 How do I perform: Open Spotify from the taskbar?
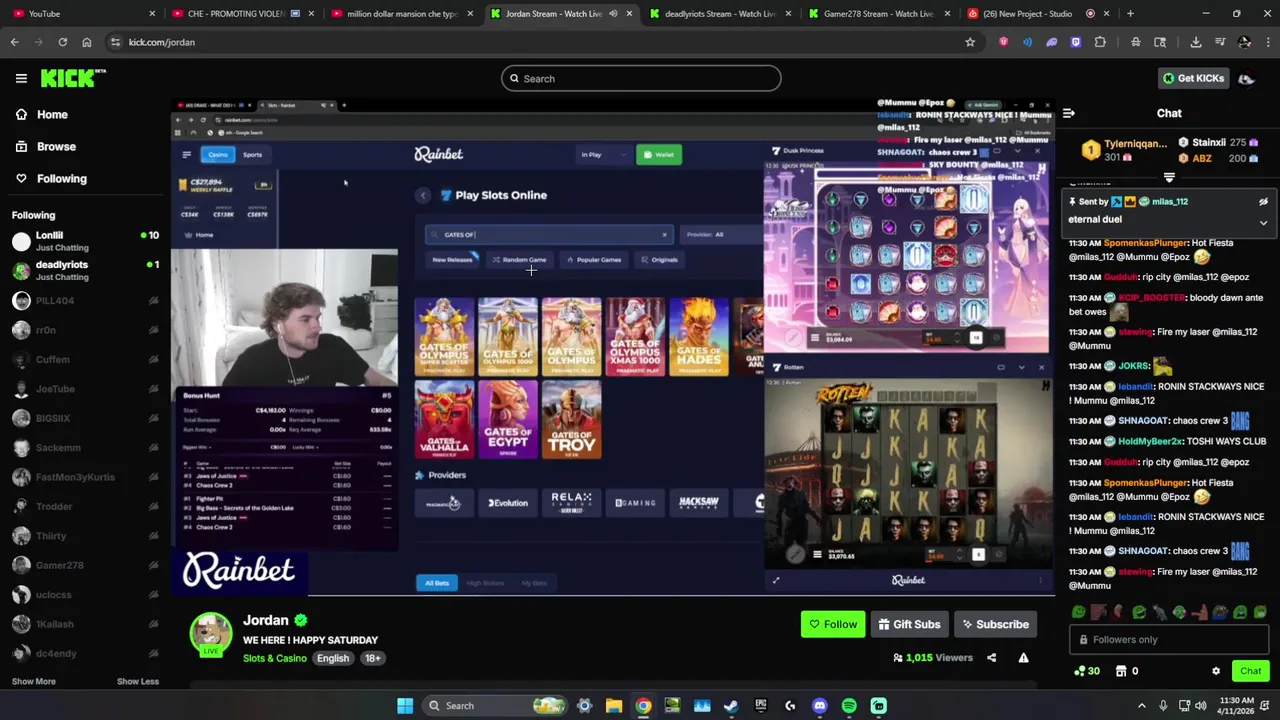(849, 706)
